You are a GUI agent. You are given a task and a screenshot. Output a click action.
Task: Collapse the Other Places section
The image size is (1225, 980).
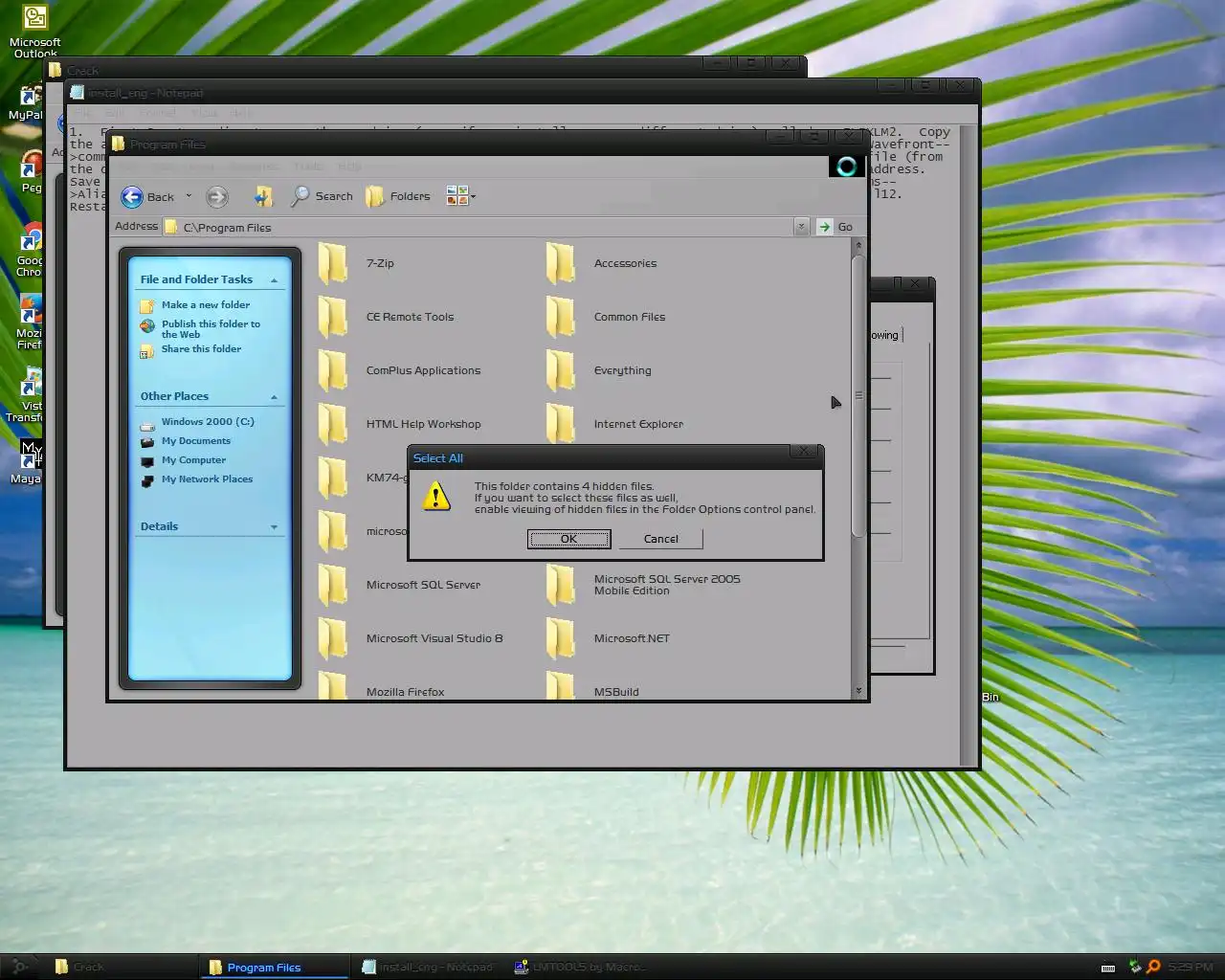click(274, 397)
